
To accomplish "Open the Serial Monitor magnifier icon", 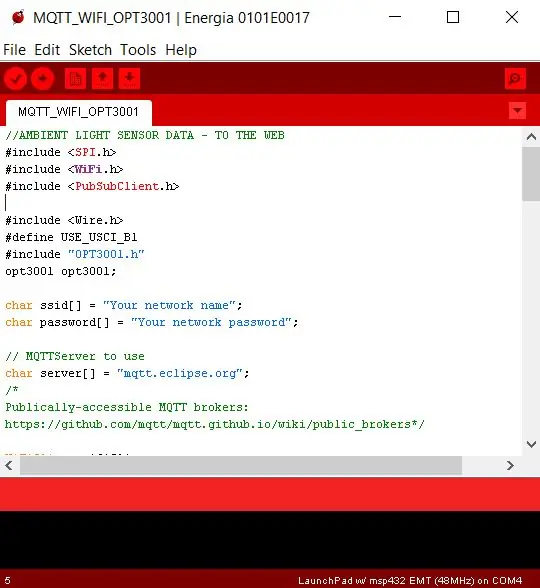I will click(515, 79).
